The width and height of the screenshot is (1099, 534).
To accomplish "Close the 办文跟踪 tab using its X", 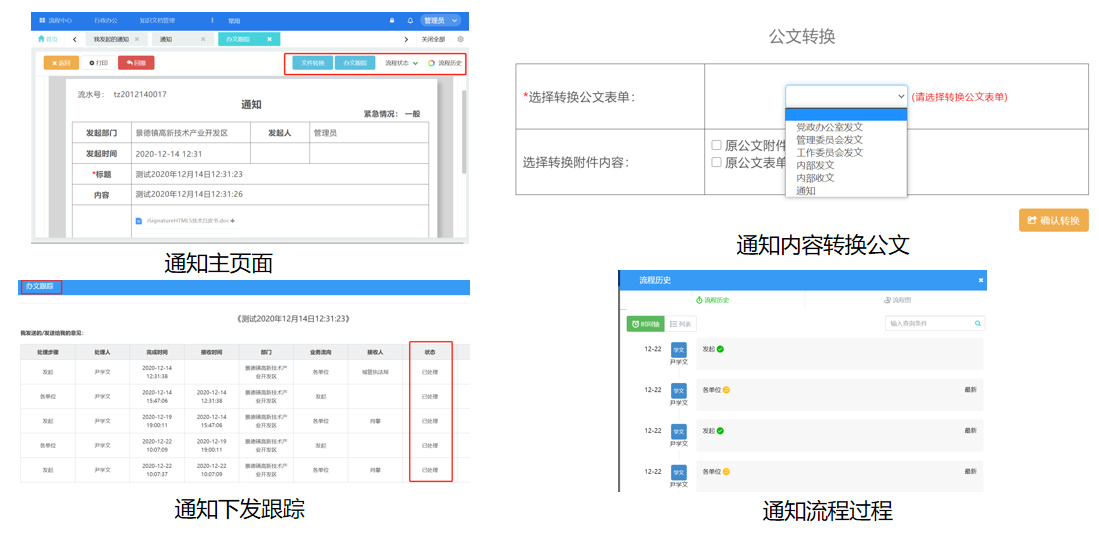I will 267,39.
